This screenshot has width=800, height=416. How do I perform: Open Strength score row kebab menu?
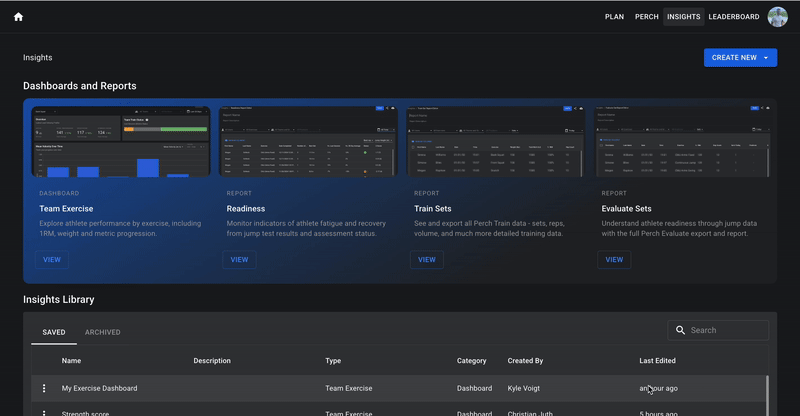tap(44, 413)
